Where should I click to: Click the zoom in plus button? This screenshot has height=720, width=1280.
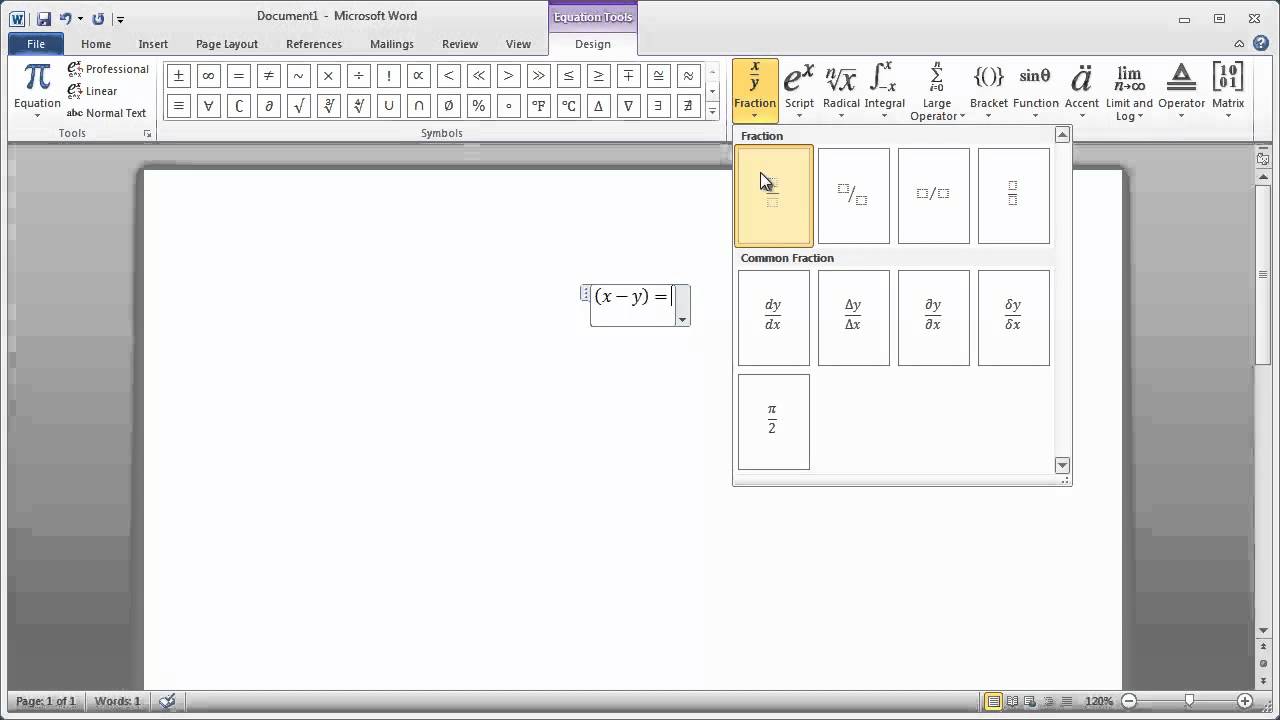tap(1245, 701)
